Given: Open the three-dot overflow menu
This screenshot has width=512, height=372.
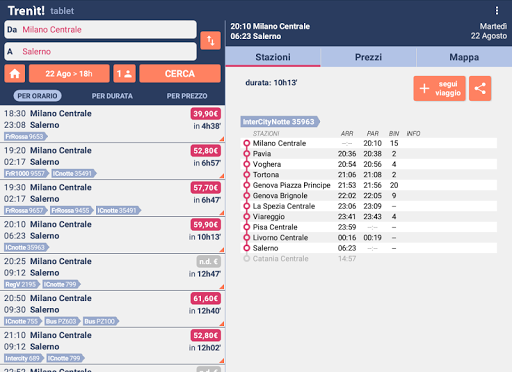Looking at the screenshot, I should click(497, 11).
